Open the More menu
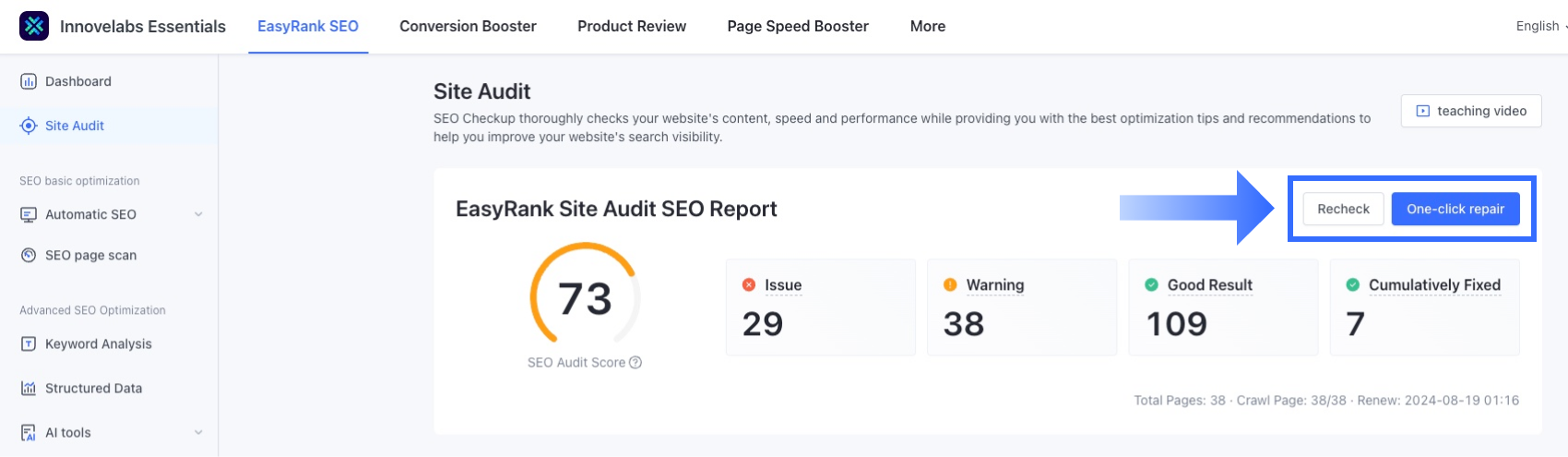1568x457 pixels. coord(927,26)
